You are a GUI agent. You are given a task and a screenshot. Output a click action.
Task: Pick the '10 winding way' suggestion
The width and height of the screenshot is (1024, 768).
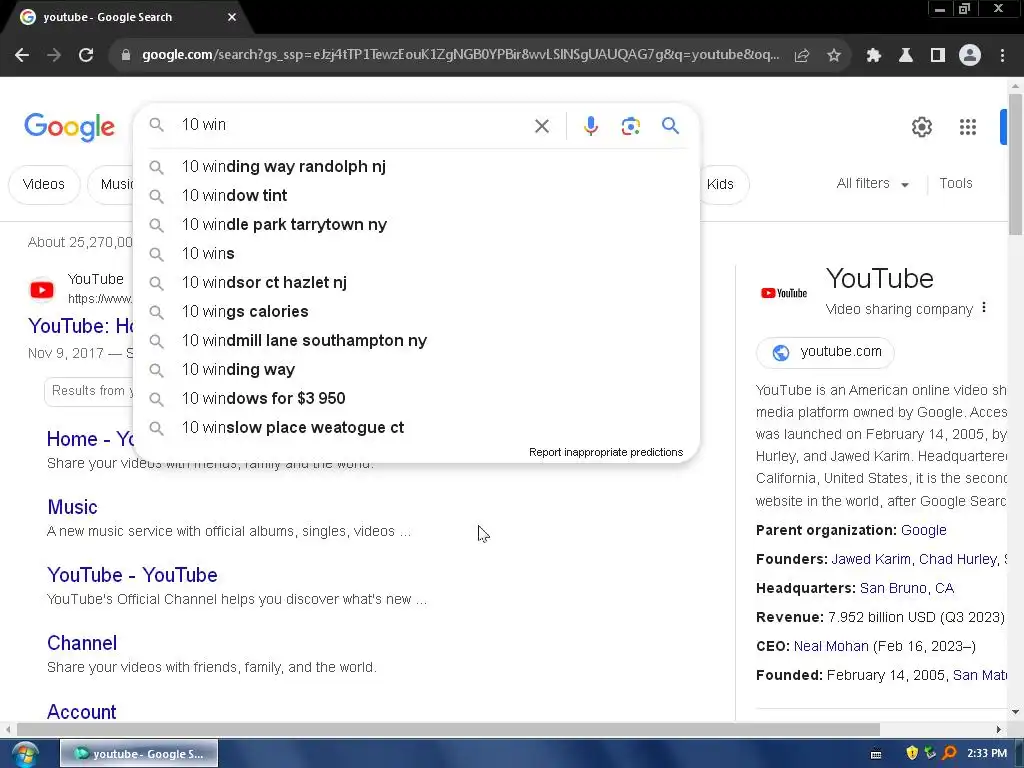(x=415, y=370)
